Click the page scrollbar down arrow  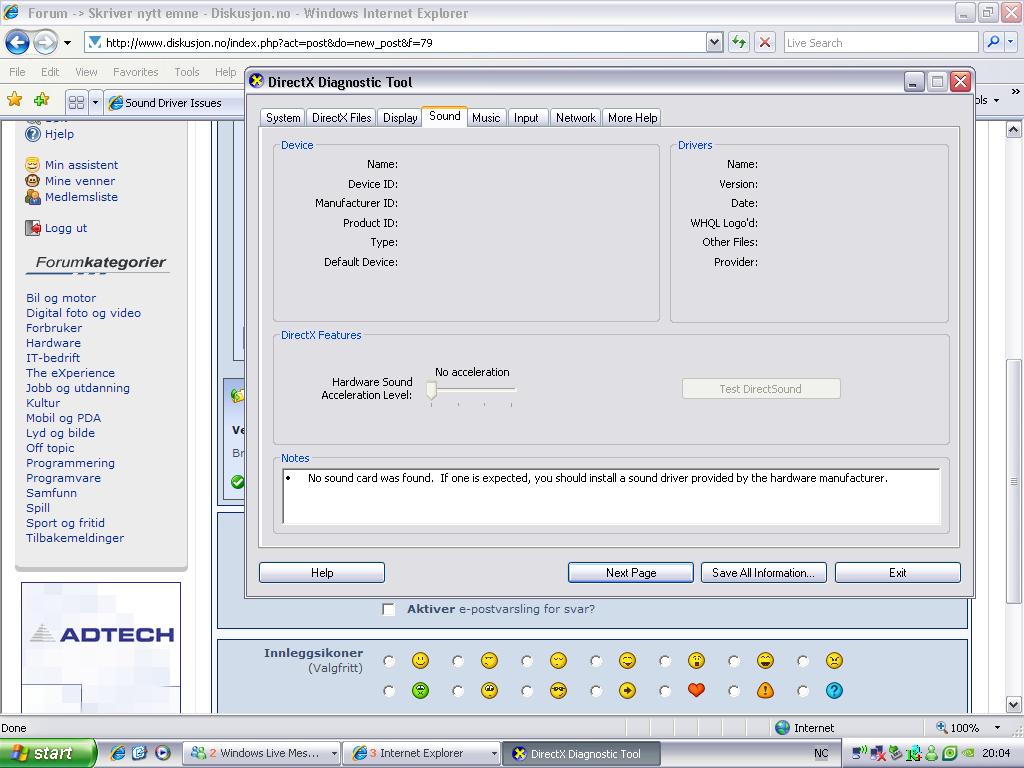1014,704
